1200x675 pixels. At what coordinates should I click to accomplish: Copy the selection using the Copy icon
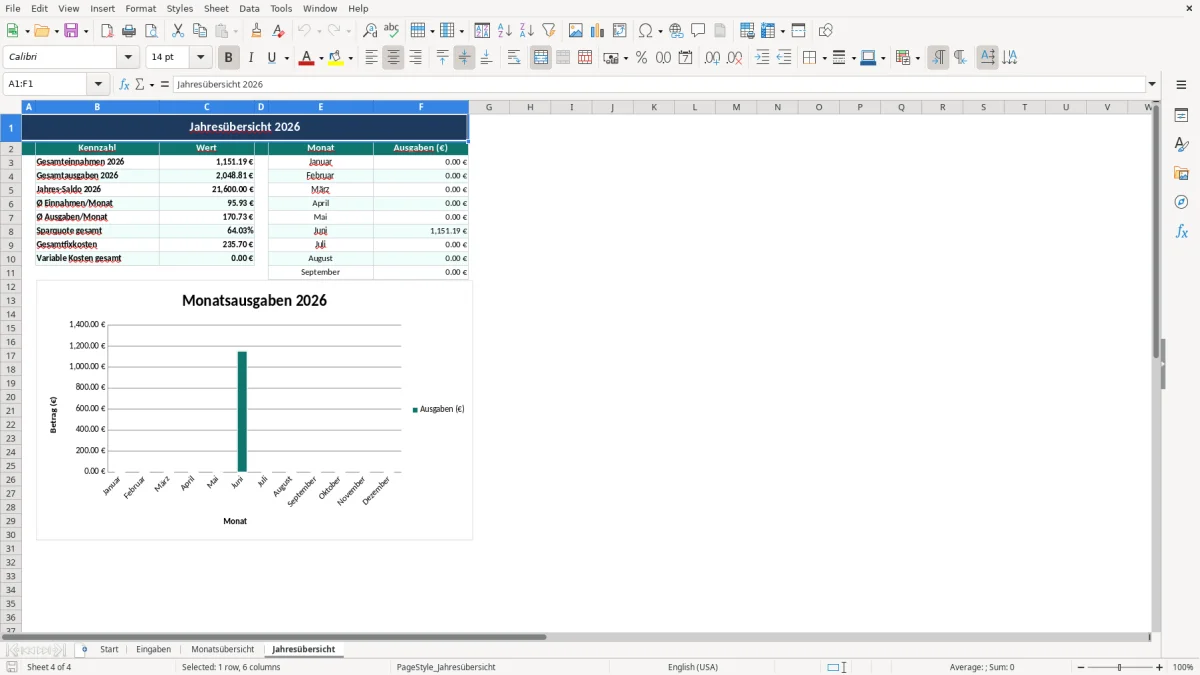tap(200, 31)
